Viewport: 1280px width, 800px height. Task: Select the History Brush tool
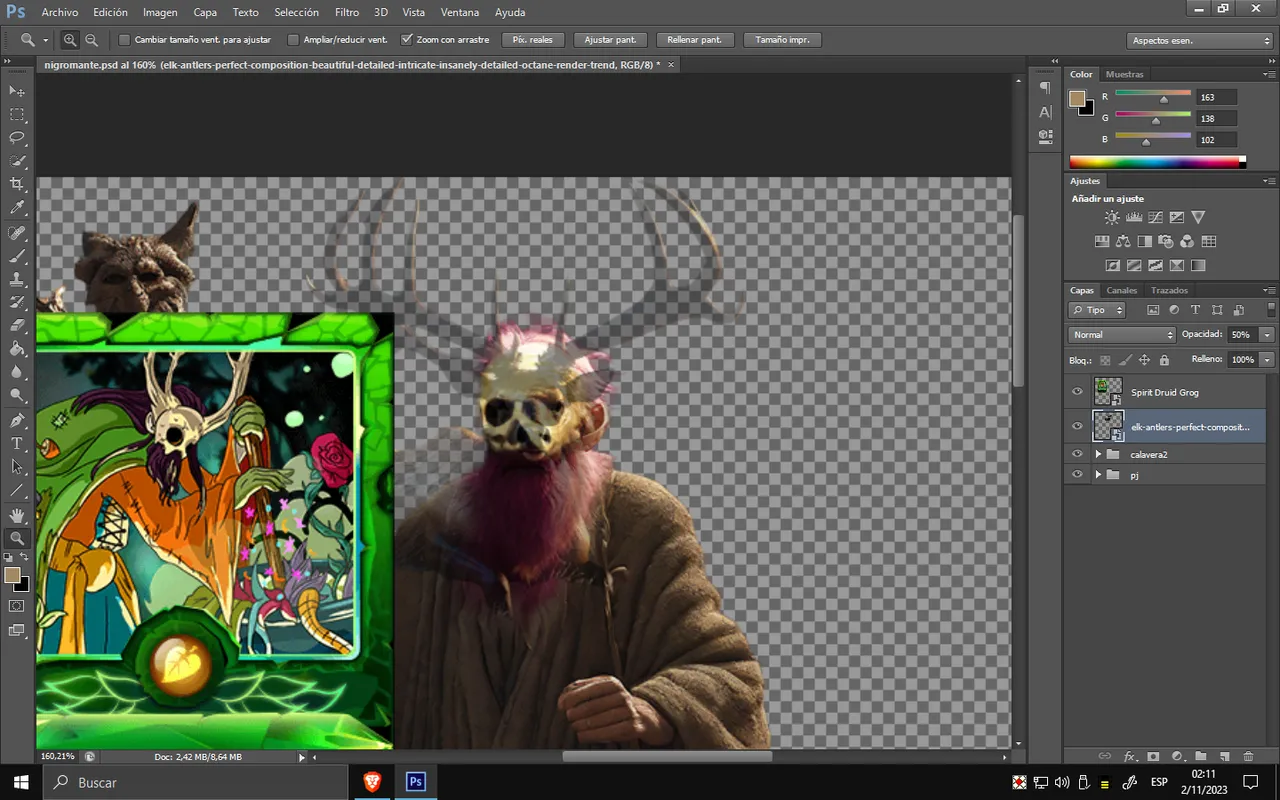point(17,302)
